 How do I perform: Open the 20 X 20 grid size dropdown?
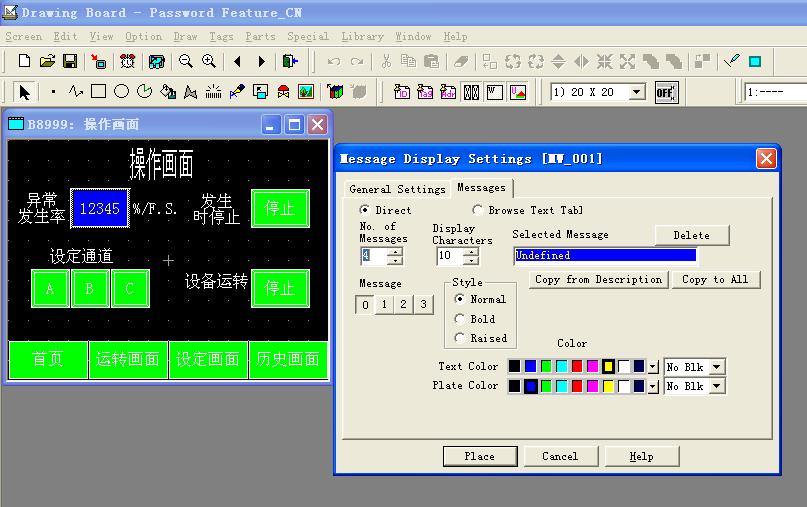point(636,92)
